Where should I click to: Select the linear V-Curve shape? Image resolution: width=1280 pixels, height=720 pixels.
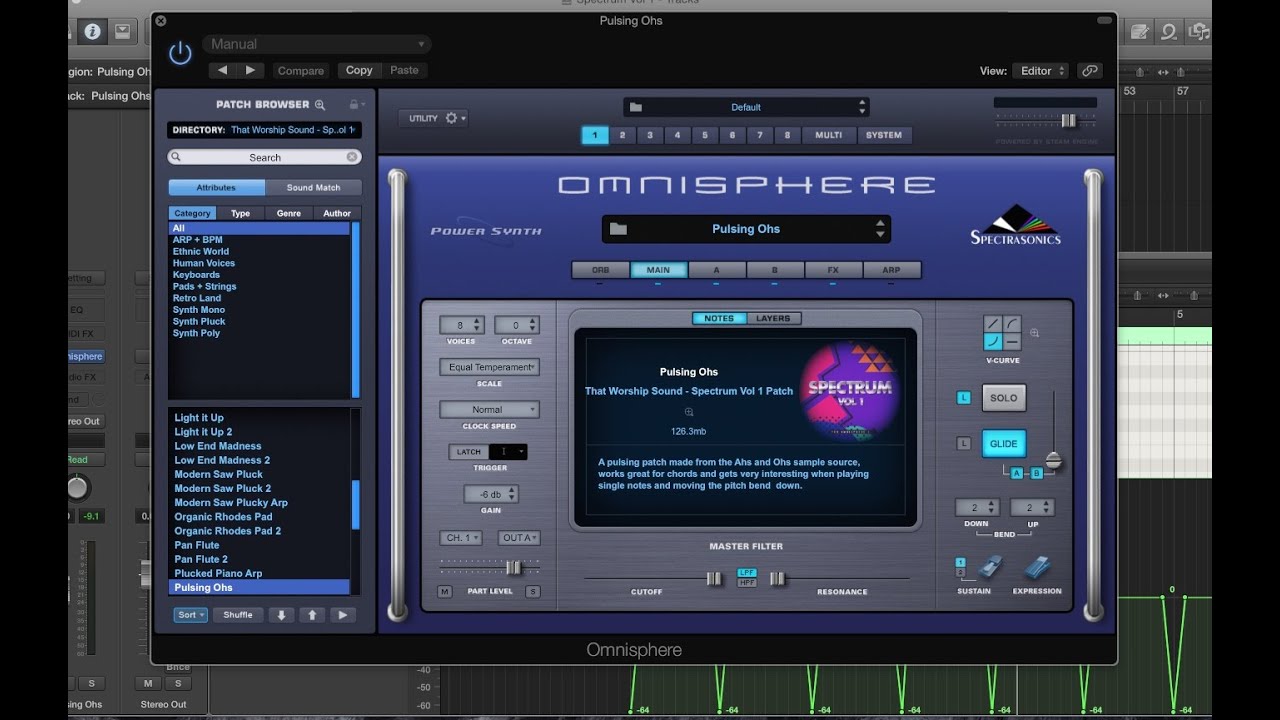[992, 324]
